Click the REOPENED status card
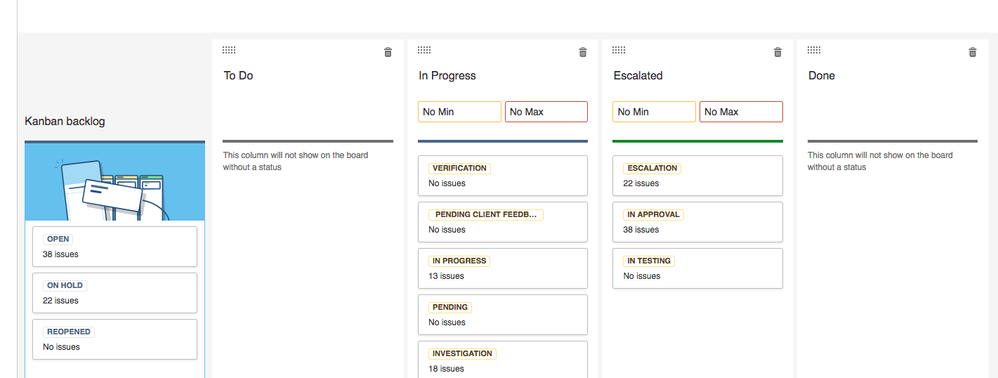The height and width of the screenshot is (378, 998). click(115, 339)
